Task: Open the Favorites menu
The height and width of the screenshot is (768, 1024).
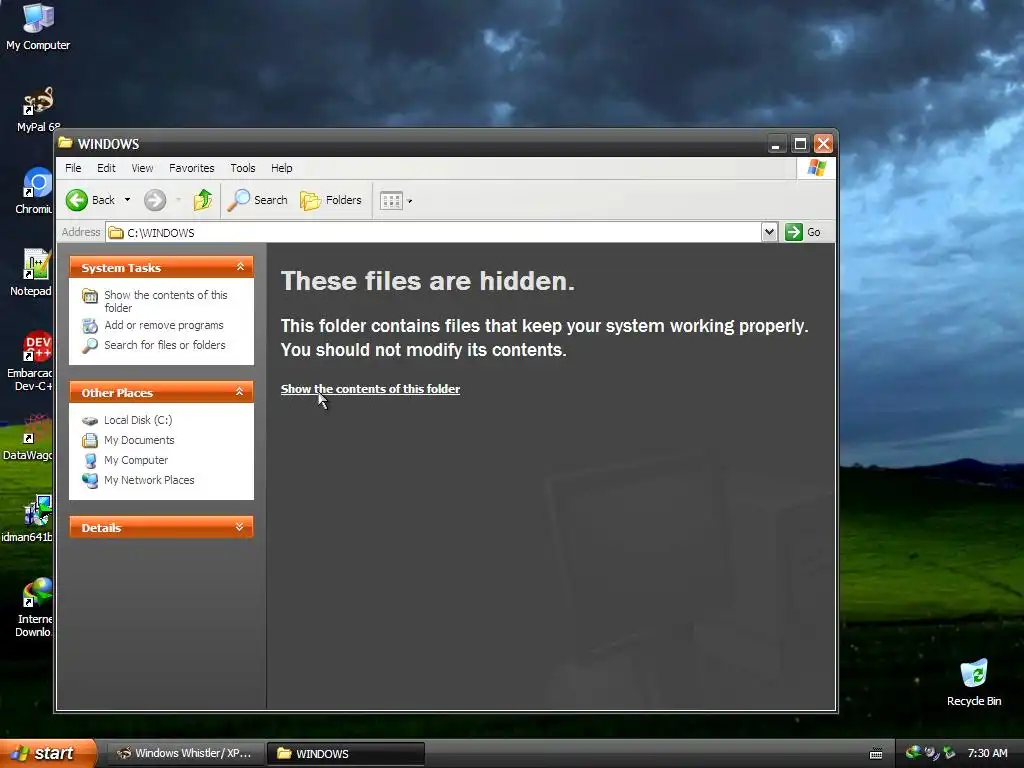Action: [191, 168]
